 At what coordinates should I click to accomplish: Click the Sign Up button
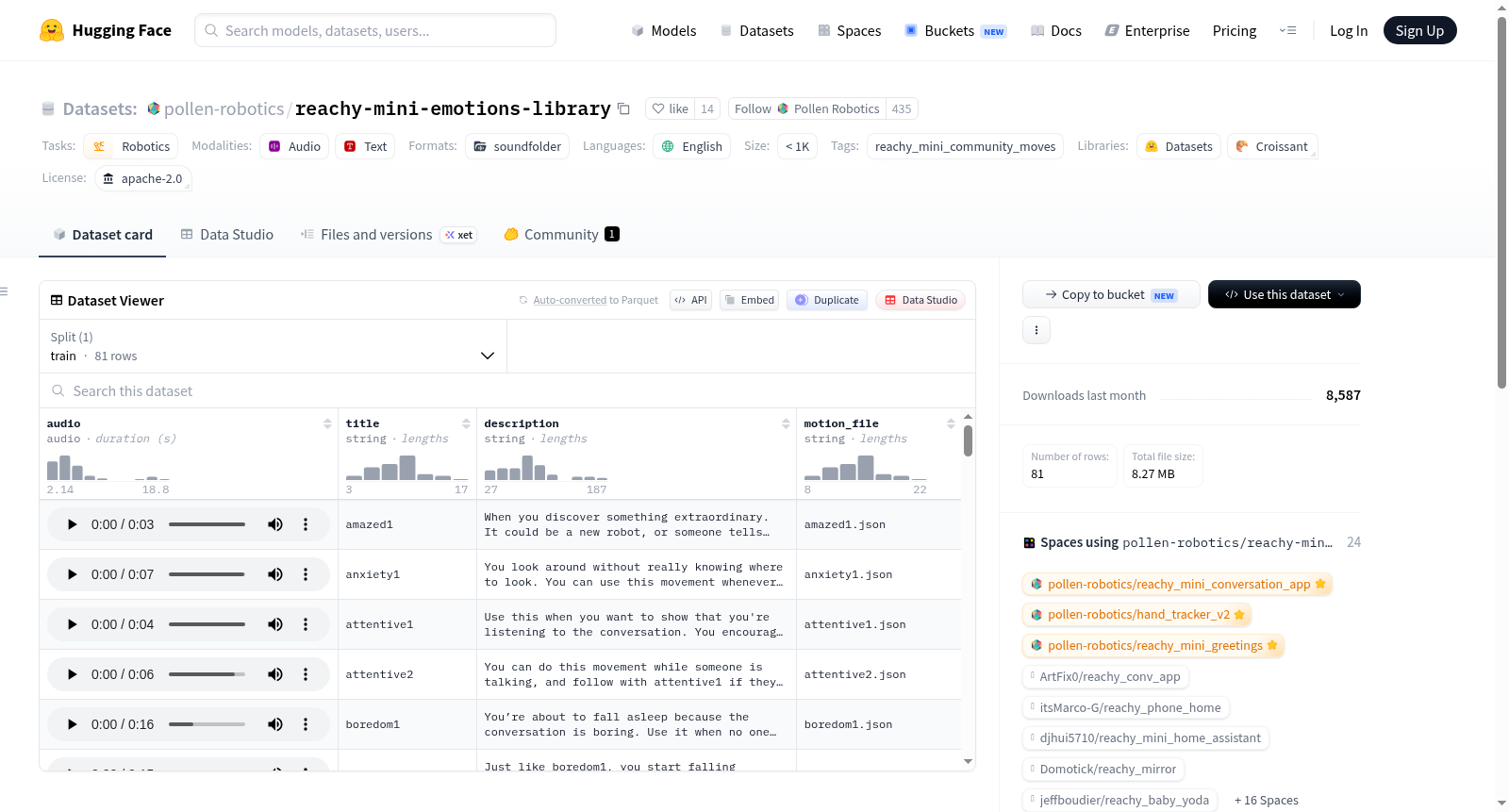(1419, 30)
